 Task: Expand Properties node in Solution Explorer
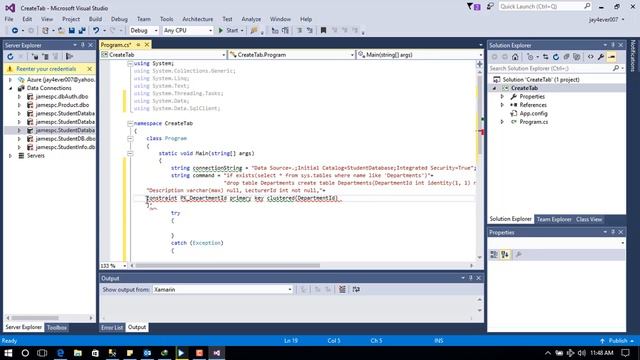pos(502,97)
